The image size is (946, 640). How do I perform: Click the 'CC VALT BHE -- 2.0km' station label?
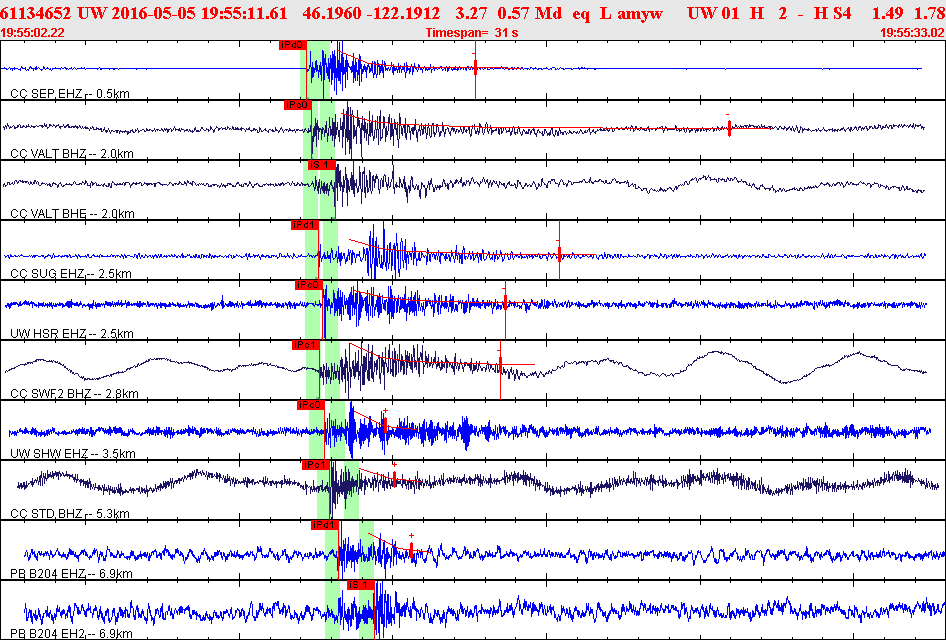(72, 213)
